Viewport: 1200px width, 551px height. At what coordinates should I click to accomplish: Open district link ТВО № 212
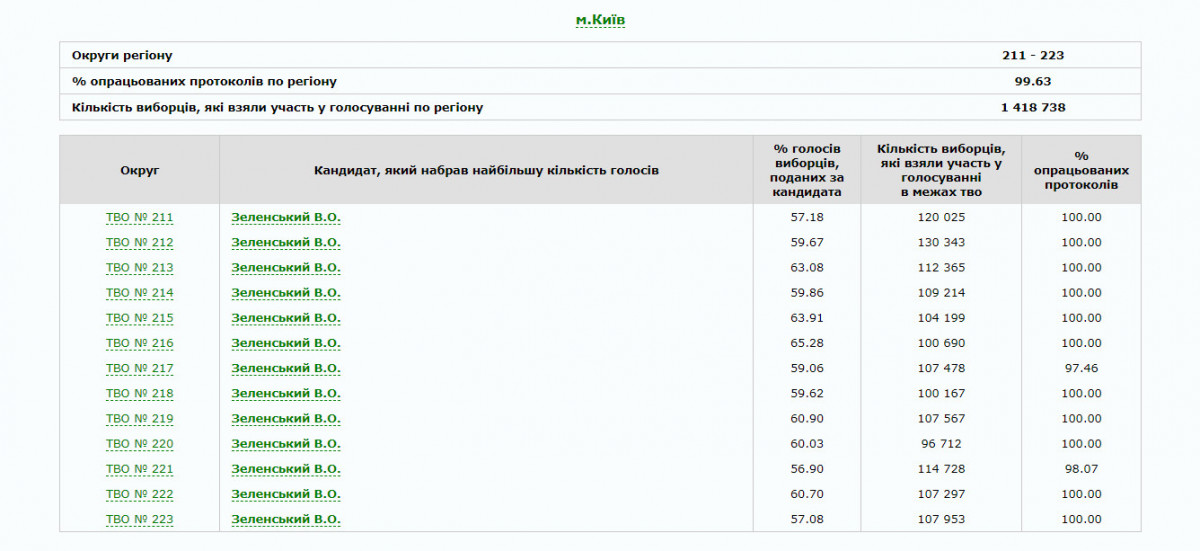[x=140, y=242]
